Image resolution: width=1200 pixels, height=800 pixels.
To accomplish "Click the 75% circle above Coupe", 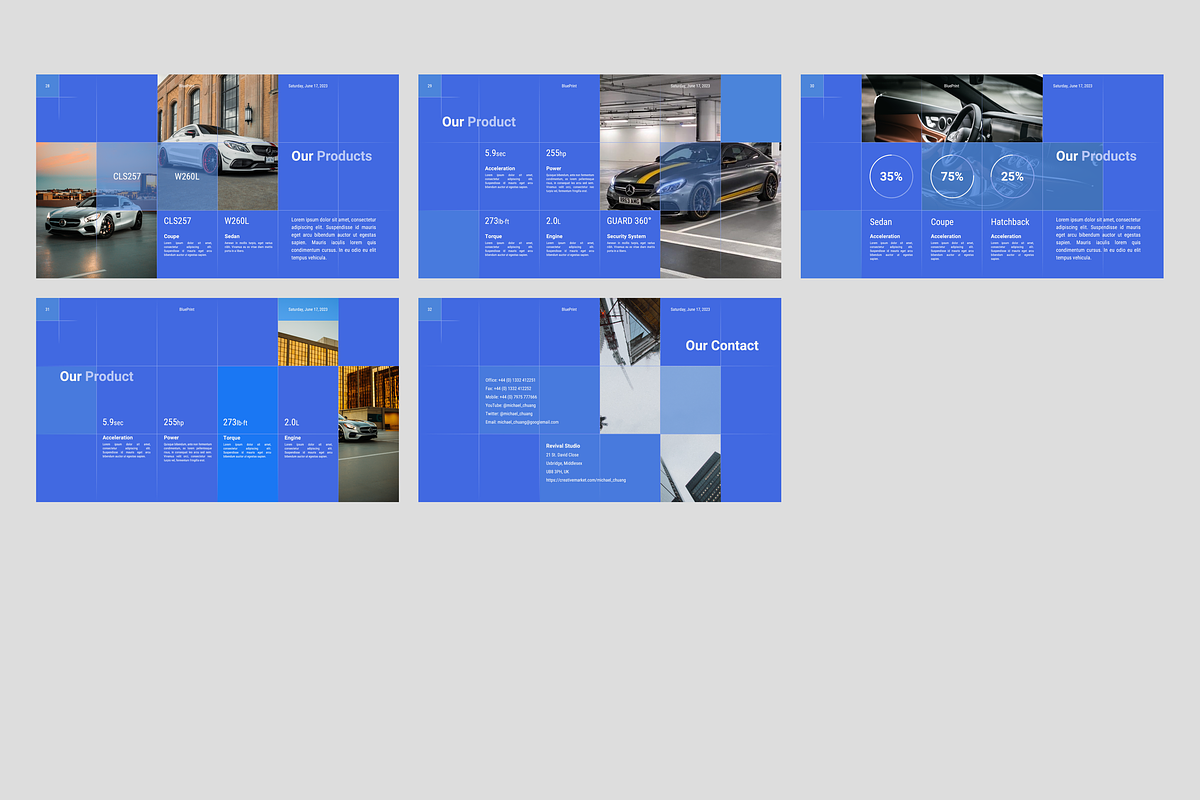I will coord(952,176).
